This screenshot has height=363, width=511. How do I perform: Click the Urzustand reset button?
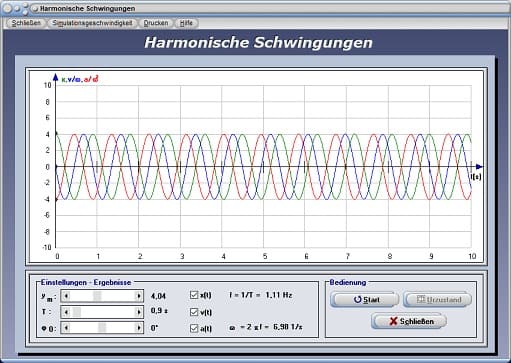coord(438,299)
